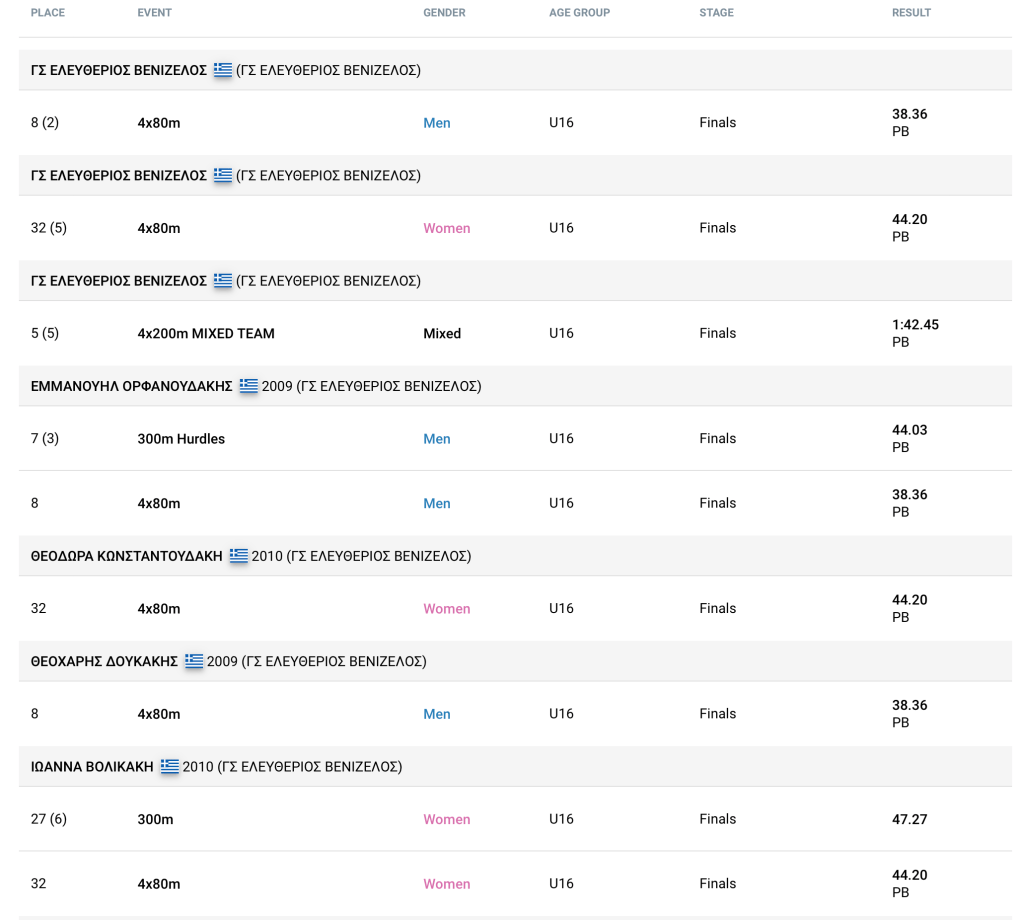
Task: Click the PLACE column header
Action: pyautogui.click(x=49, y=13)
